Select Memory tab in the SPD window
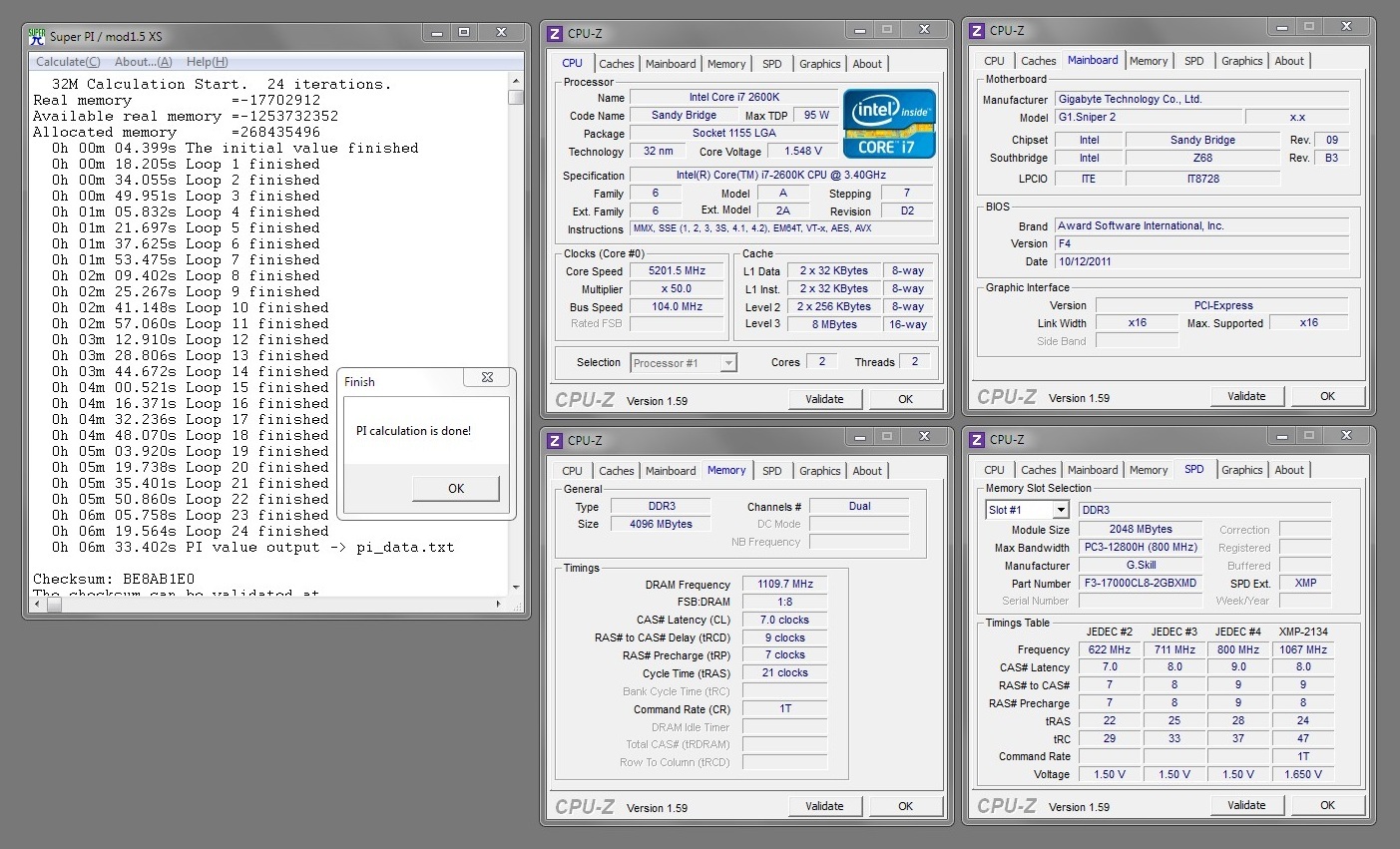The width and height of the screenshot is (1400, 849). click(1149, 470)
